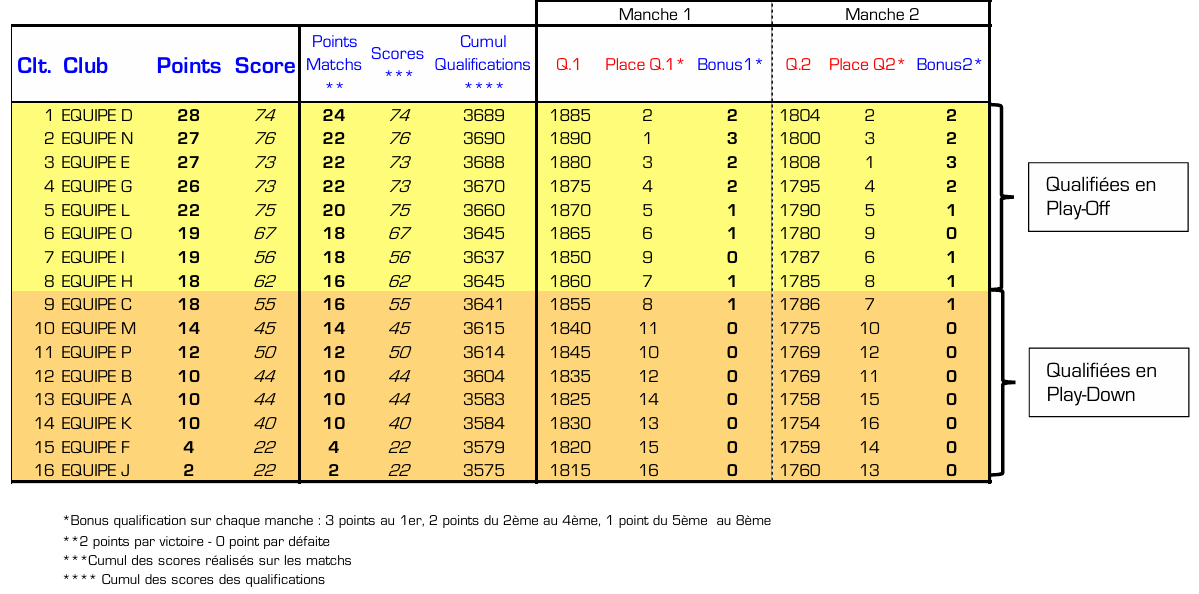1199x594 pixels.
Task: Select Q.2 value 1808
Action: coord(800,163)
